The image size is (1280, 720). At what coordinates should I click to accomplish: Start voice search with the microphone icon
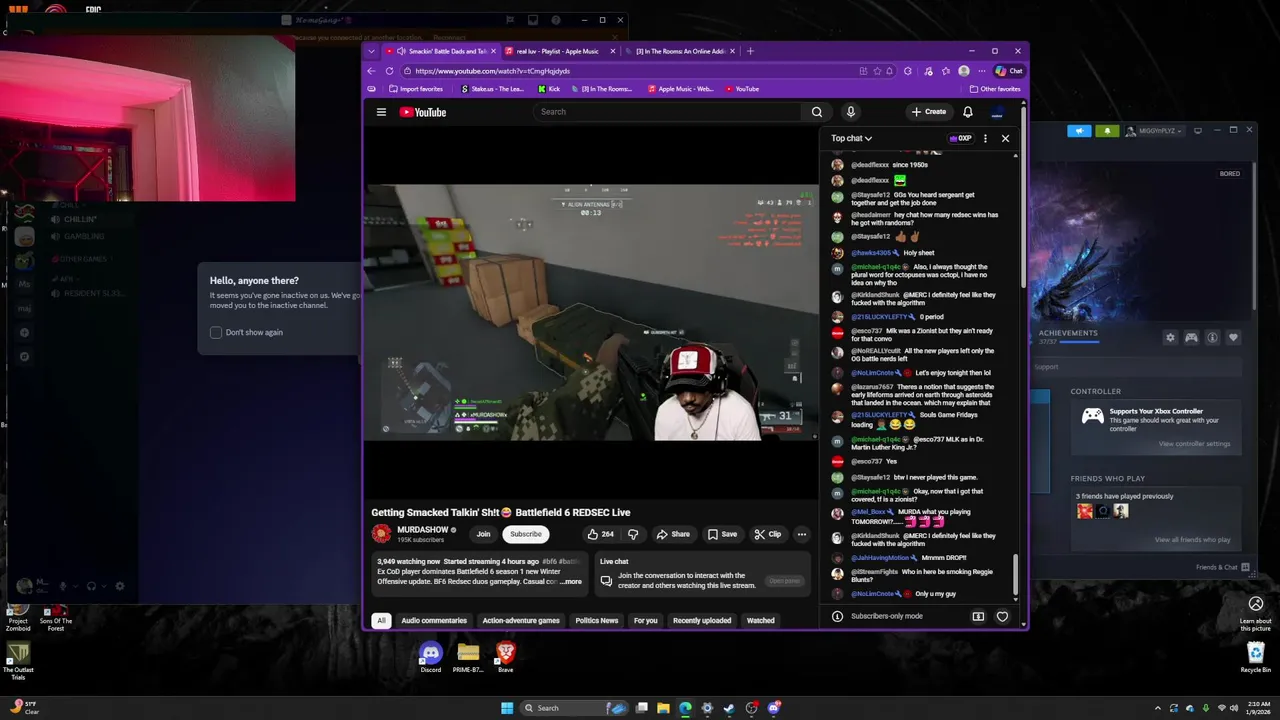point(850,112)
